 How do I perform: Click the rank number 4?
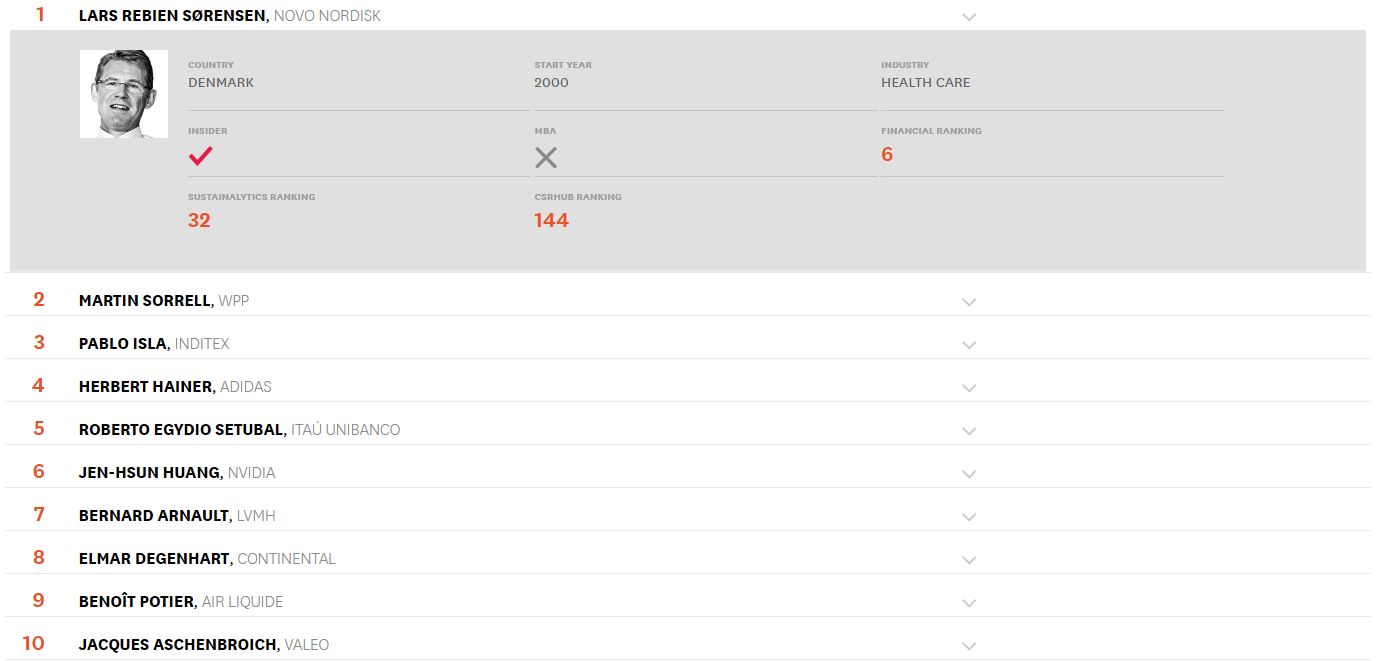(x=39, y=385)
